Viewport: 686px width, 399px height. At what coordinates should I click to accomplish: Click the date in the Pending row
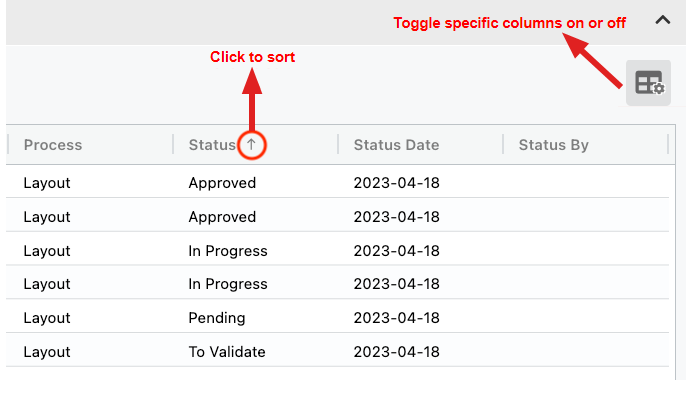point(396,318)
